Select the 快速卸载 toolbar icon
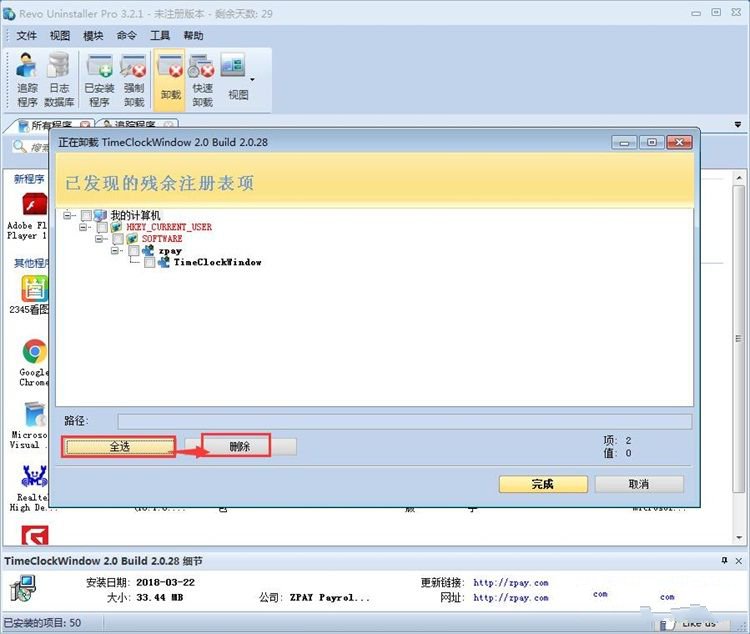 (x=202, y=80)
